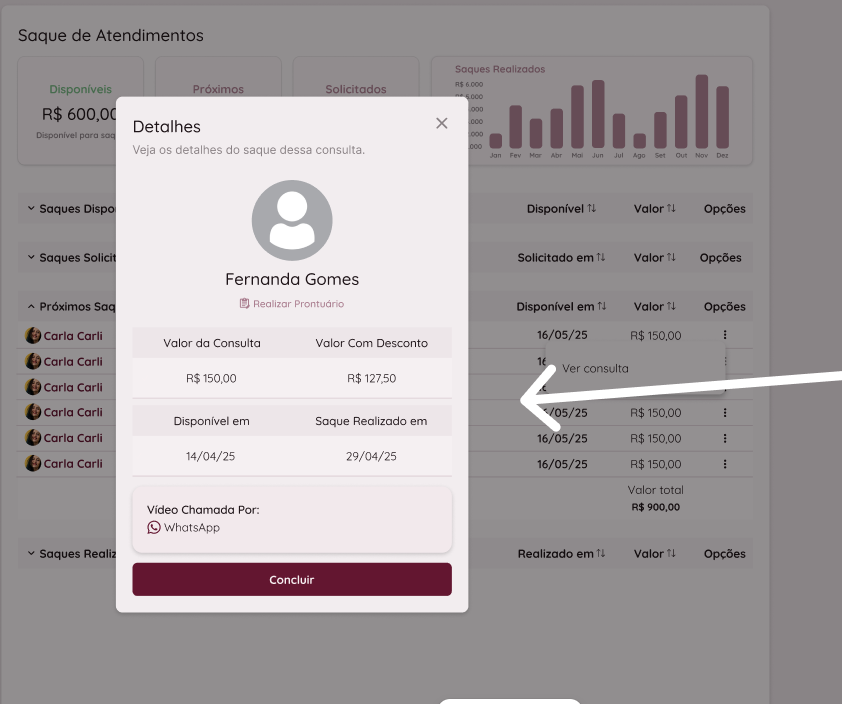
Task: Collapse the Próximos Saques section
Action: [x=31, y=306]
